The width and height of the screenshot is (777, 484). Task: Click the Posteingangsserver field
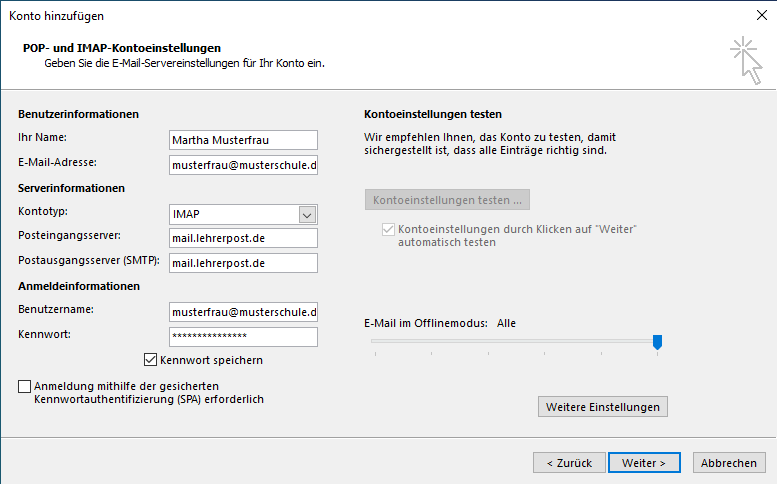pos(243,238)
